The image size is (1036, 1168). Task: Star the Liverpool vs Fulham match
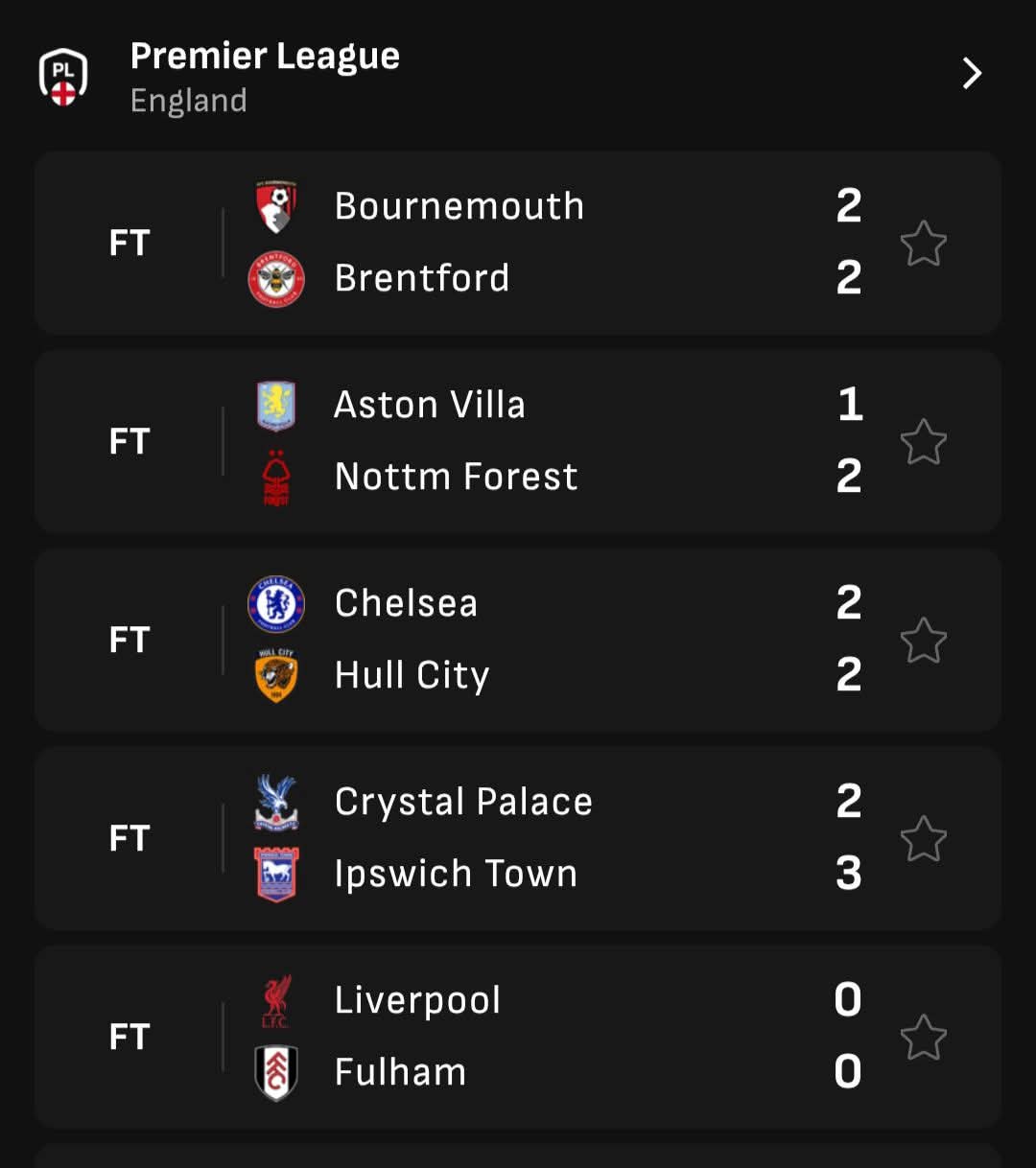[924, 1038]
